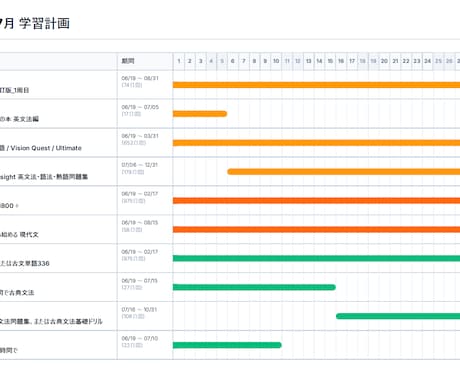Select day 20 in timeline header
The width and height of the screenshot is (460, 380).
[384, 61]
